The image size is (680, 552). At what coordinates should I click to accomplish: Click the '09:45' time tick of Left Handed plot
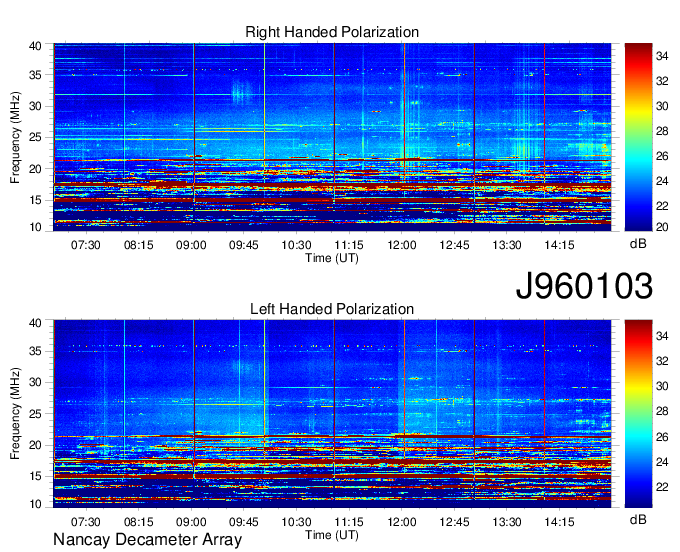(244, 522)
